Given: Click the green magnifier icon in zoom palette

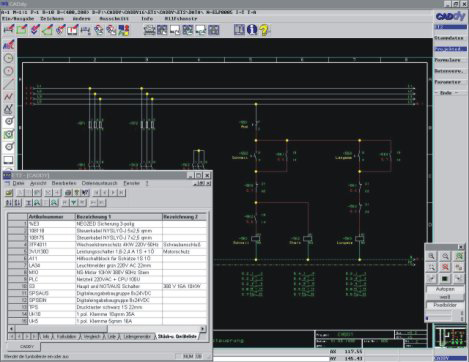Looking at the screenshot, I should [x=459, y=256].
